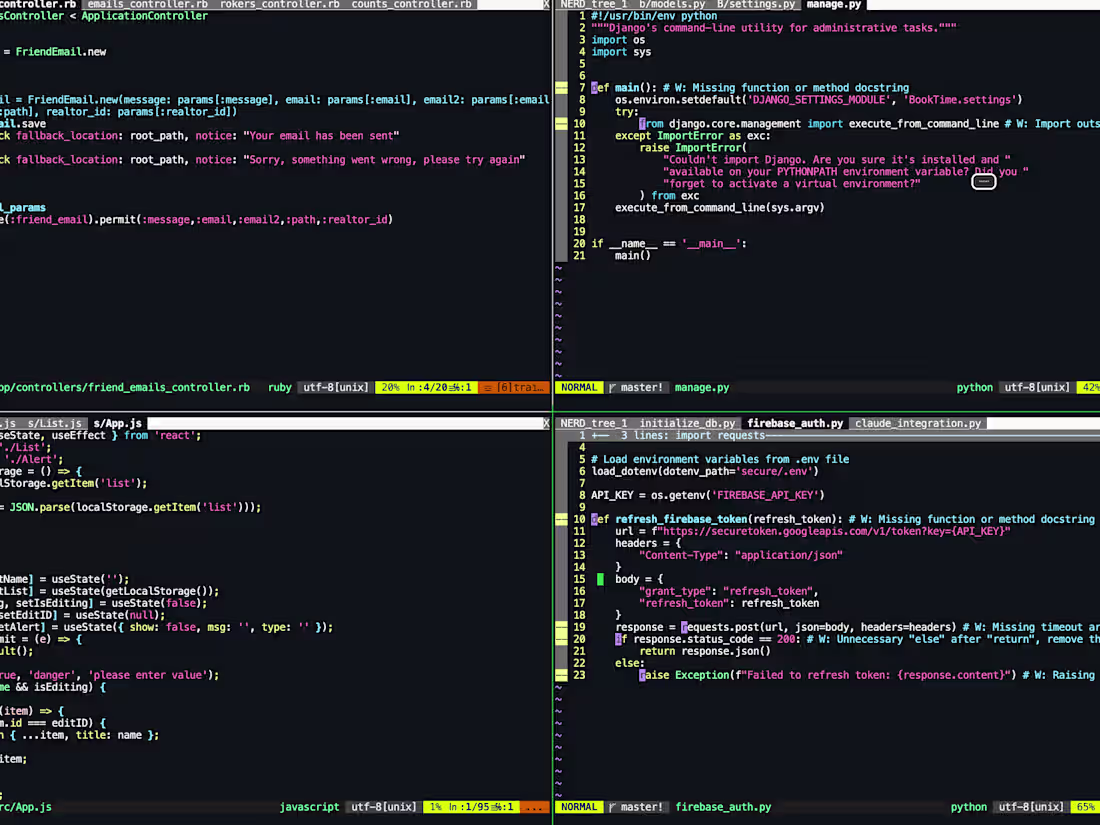The height and width of the screenshot is (825, 1100).
Task: Click warning sign on manage.py line 7
Action: pos(561,88)
